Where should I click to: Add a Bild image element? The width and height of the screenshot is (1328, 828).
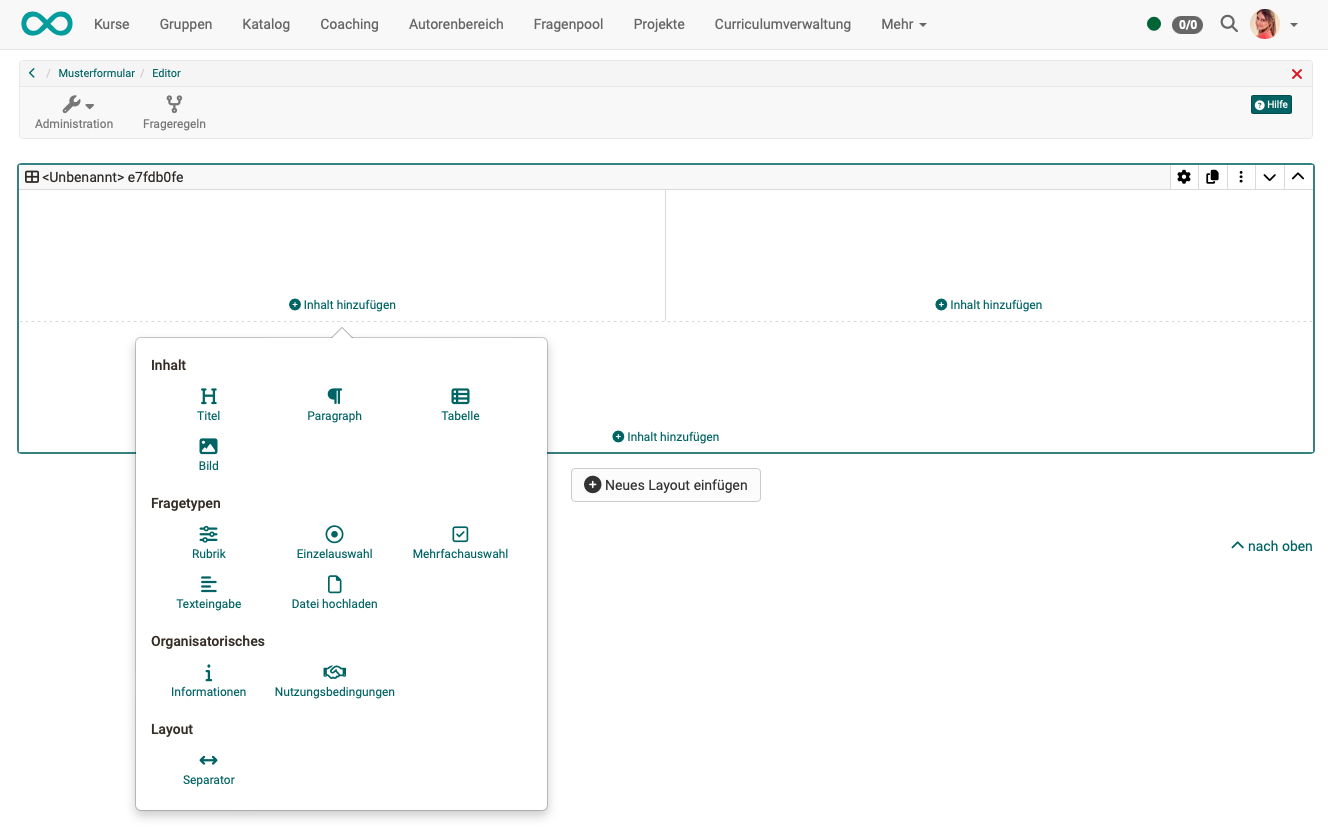coord(208,454)
